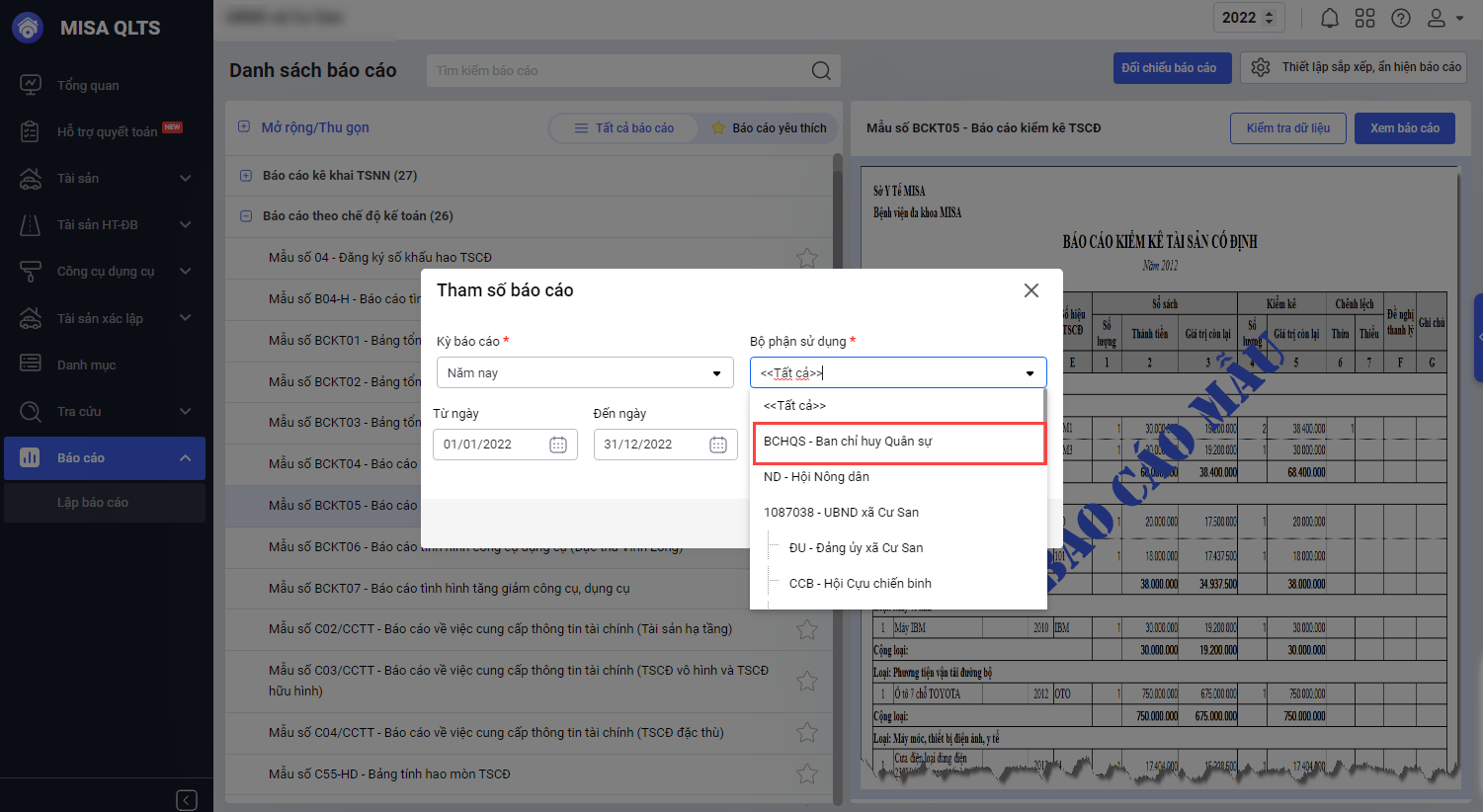Click the search magnifier in report search
The image size is (1483, 812).
(820, 70)
